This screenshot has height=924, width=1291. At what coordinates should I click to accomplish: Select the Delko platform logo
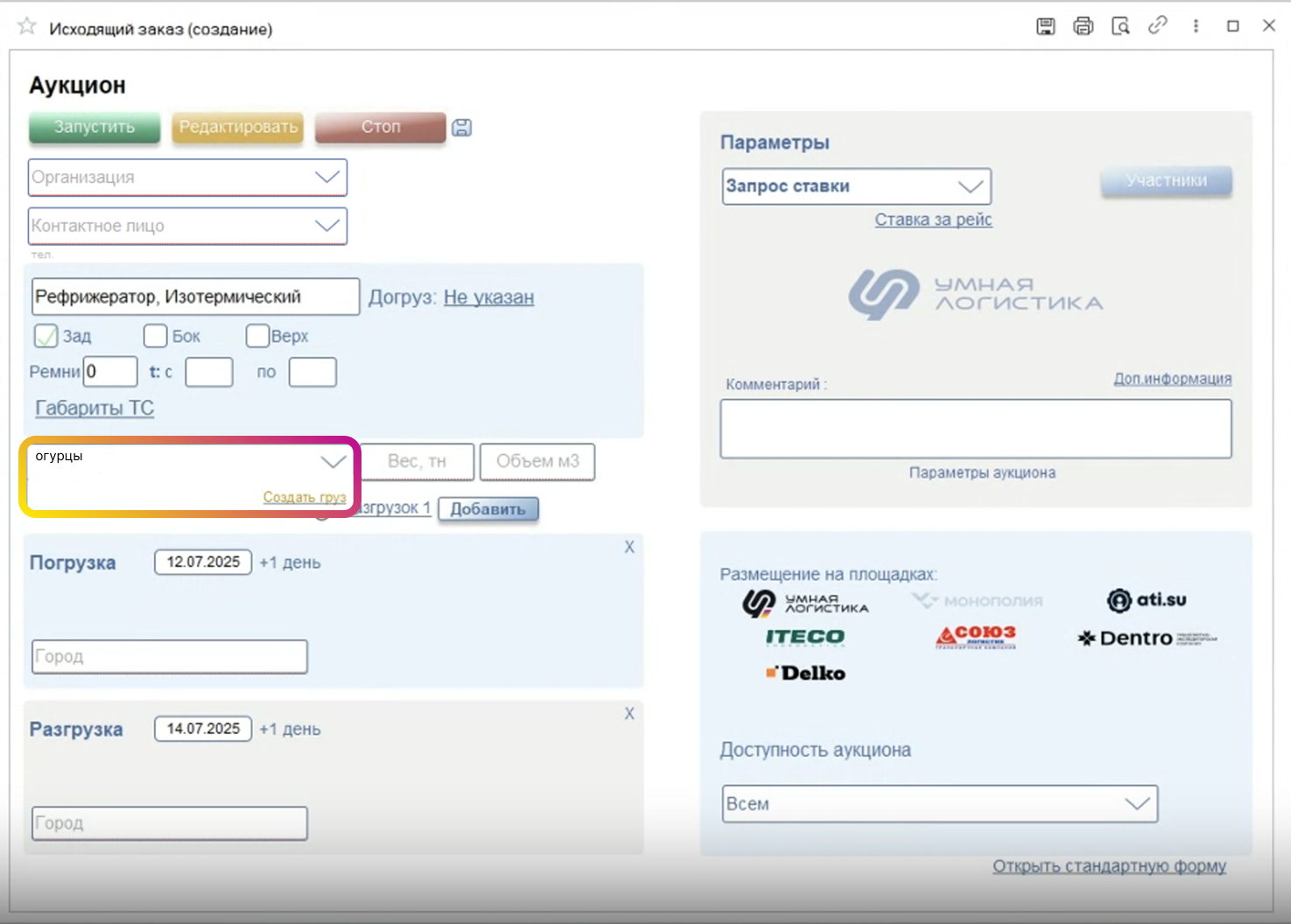[x=805, y=673]
